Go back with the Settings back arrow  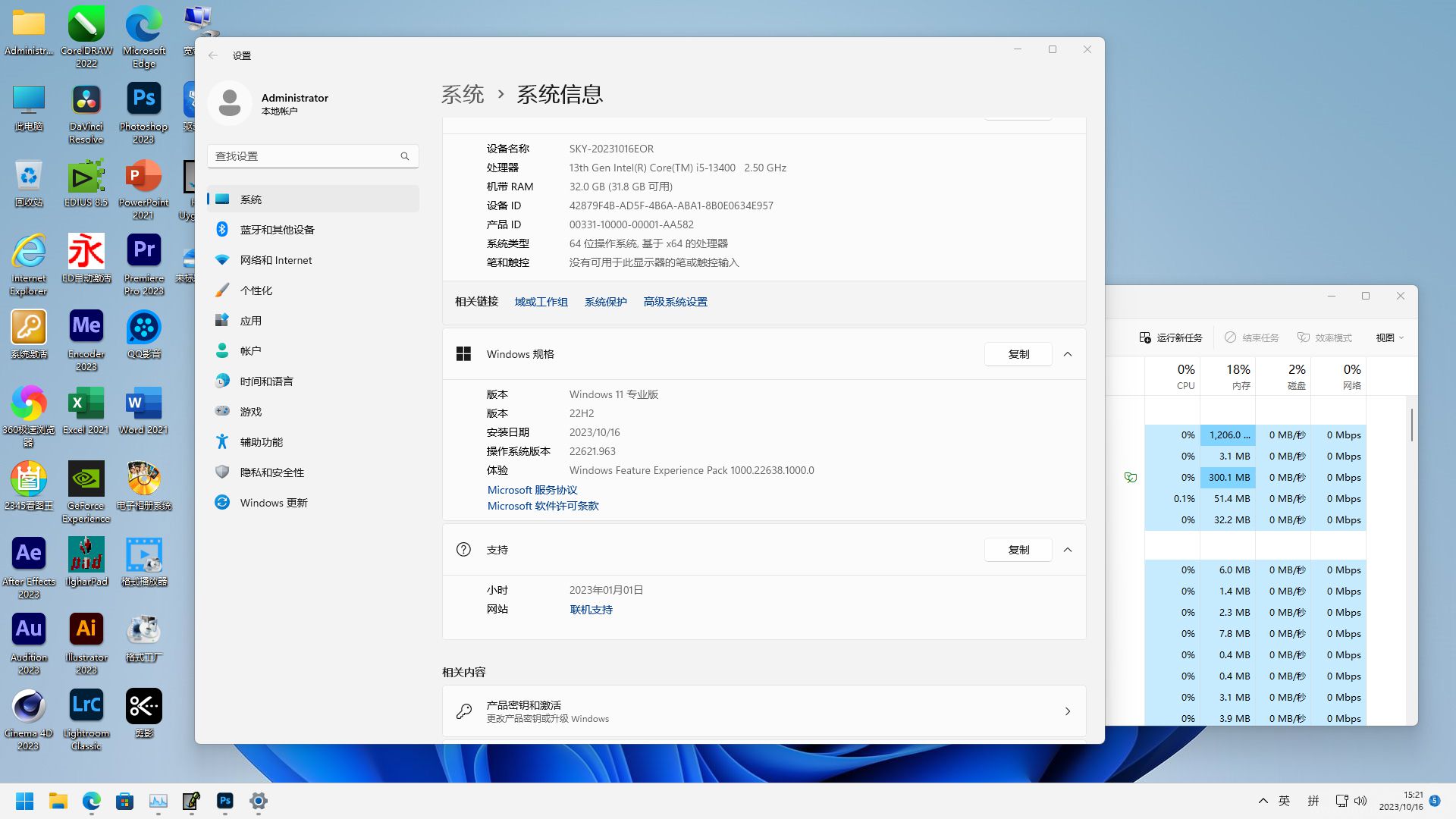point(213,55)
